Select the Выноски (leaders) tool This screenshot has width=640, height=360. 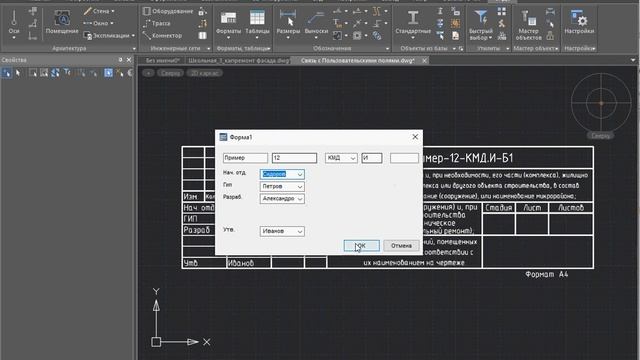(x=316, y=24)
